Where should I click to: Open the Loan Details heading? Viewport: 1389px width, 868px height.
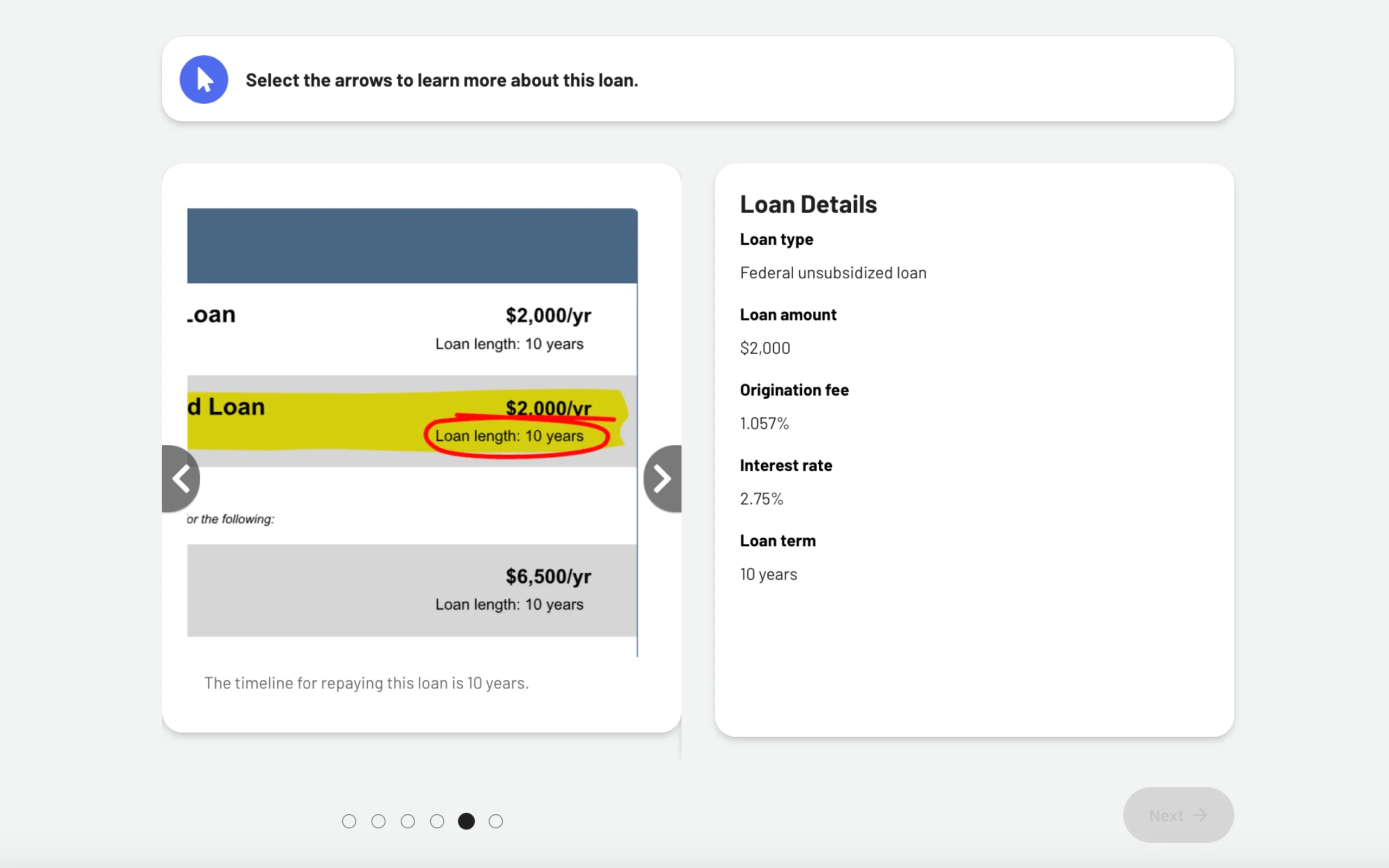pos(808,203)
